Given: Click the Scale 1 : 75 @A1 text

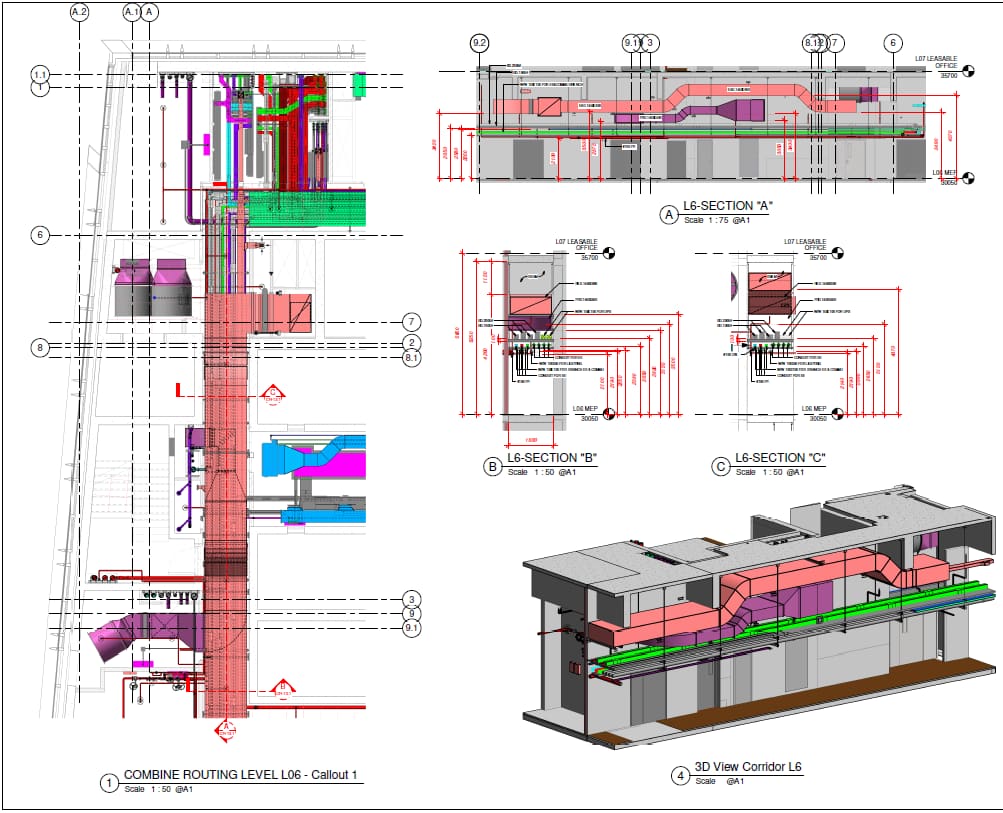Looking at the screenshot, I should (717, 220).
